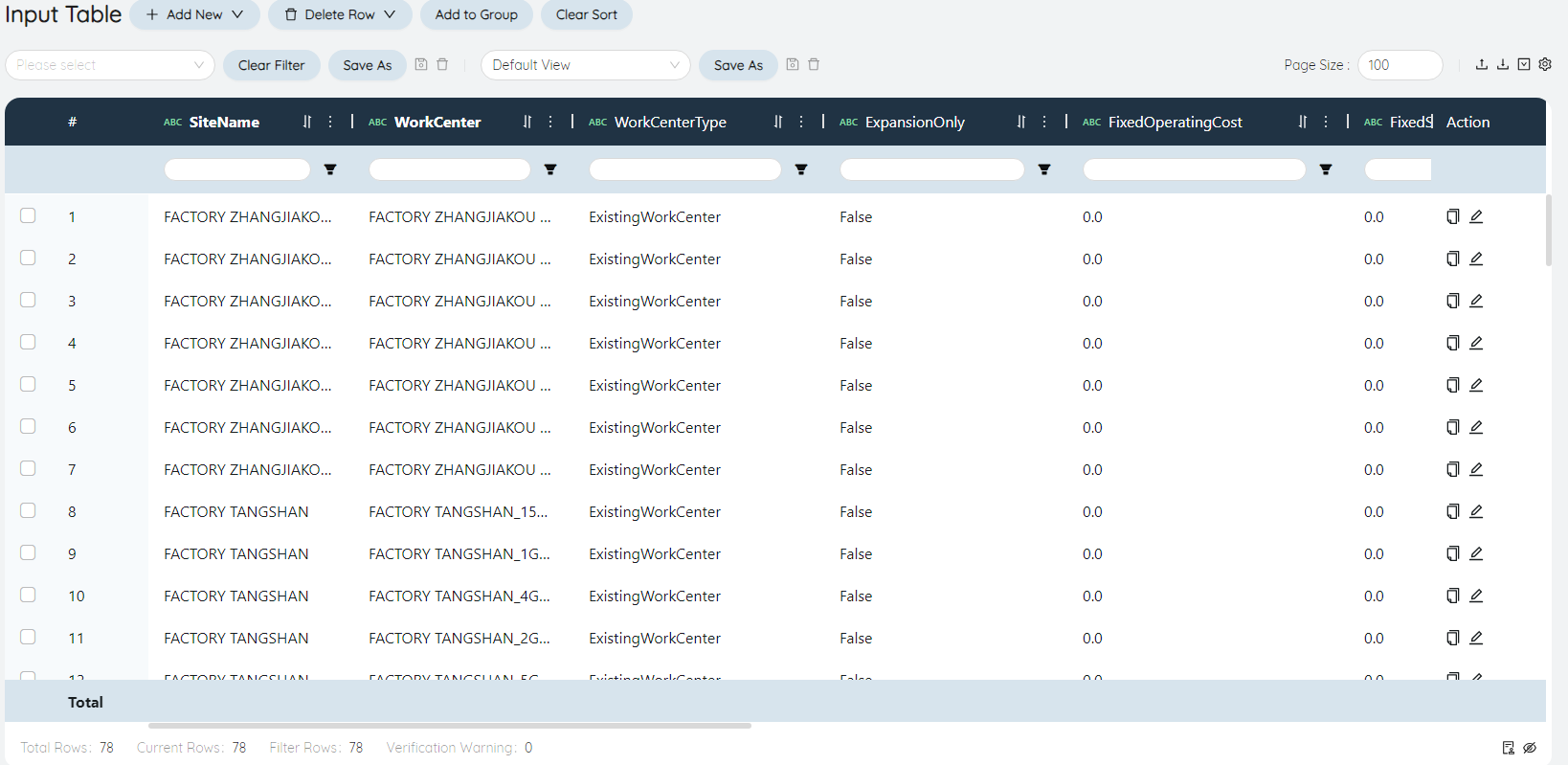The image size is (1568, 765).
Task: Select the checkbox for row 2
Action: (28, 258)
